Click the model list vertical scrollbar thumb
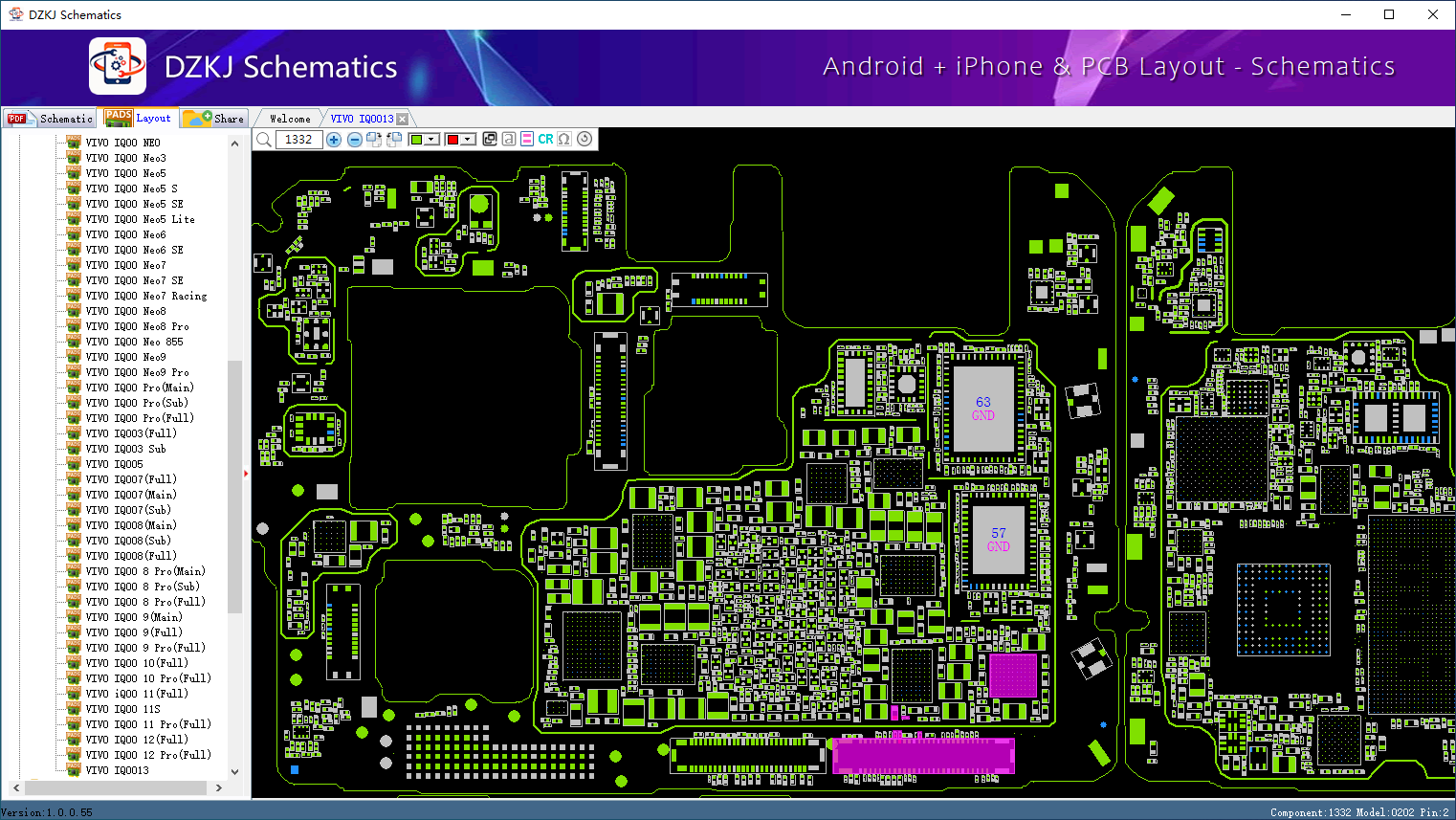Image resolution: width=1456 pixels, height=820 pixels. pos(234,487)
